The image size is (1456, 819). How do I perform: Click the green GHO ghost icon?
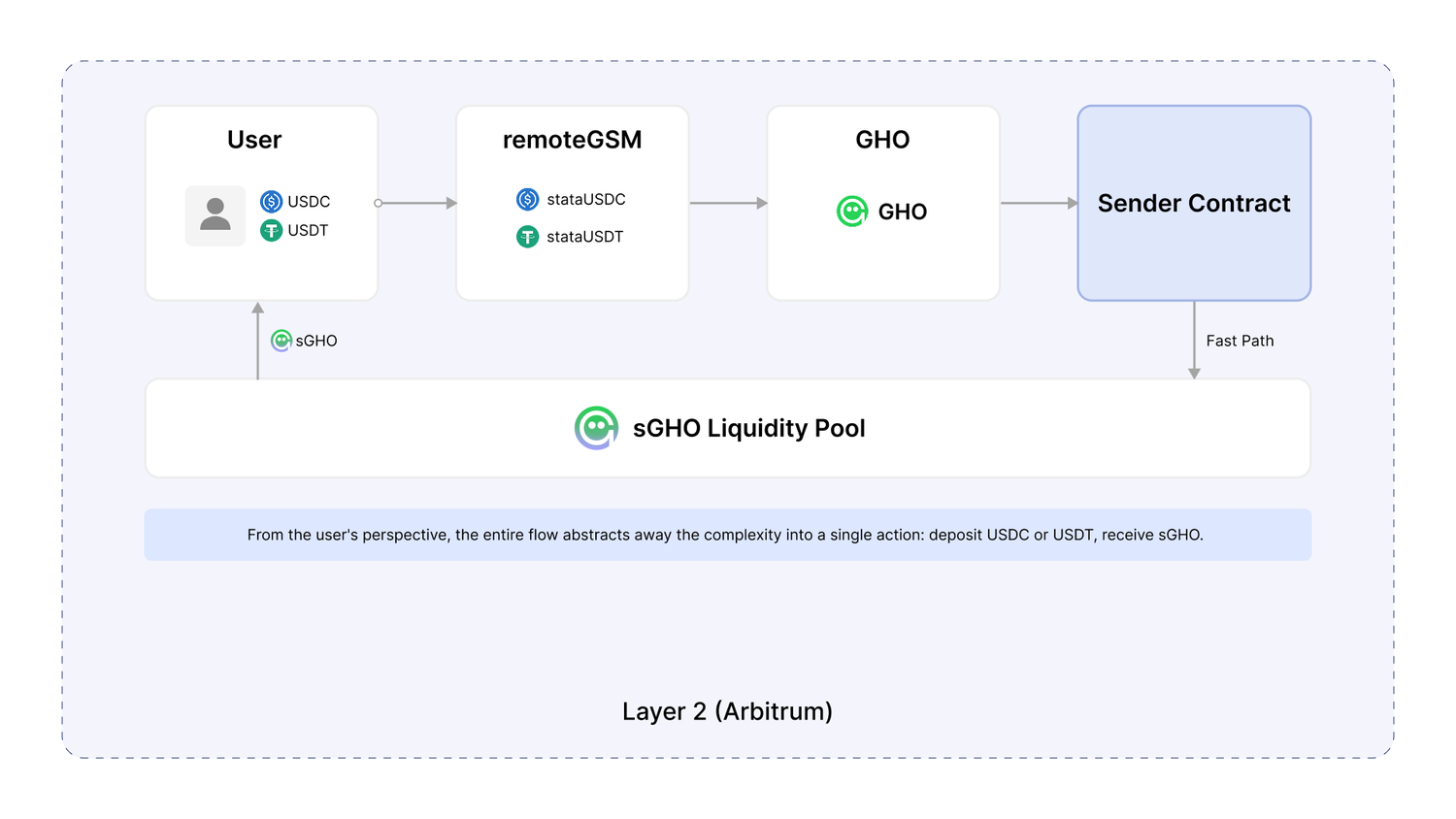tap(852, 211)
